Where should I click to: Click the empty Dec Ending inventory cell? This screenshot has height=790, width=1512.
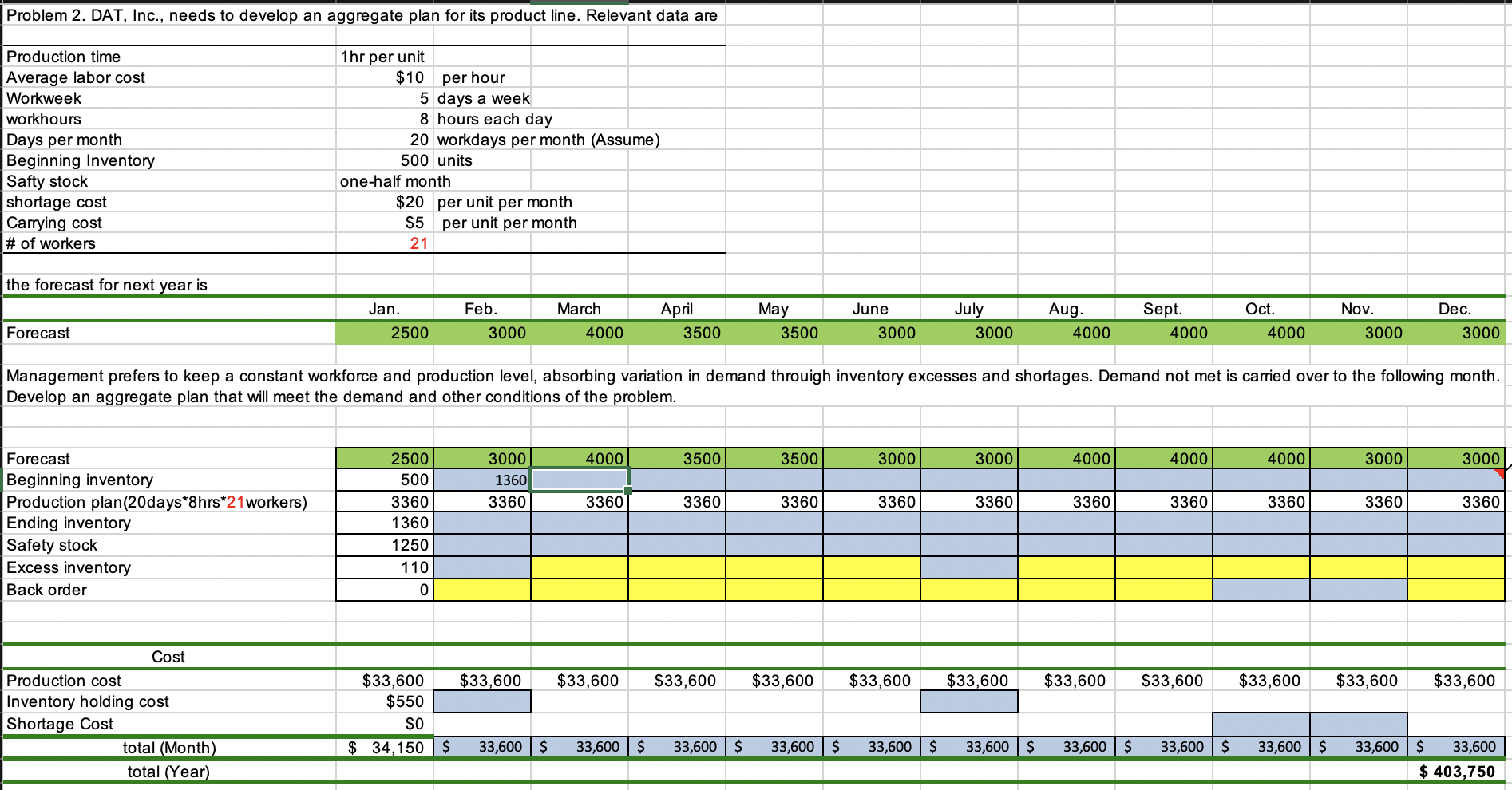click(1456, 523)
